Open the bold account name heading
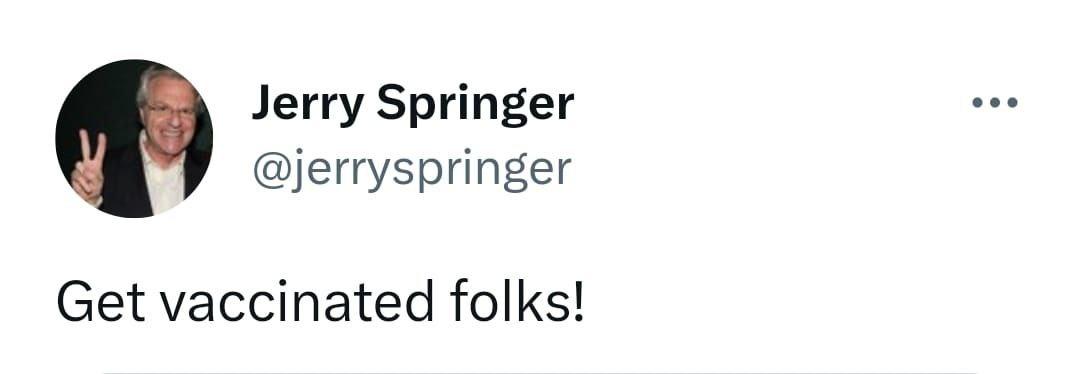1080x374 pixels. 413,104
